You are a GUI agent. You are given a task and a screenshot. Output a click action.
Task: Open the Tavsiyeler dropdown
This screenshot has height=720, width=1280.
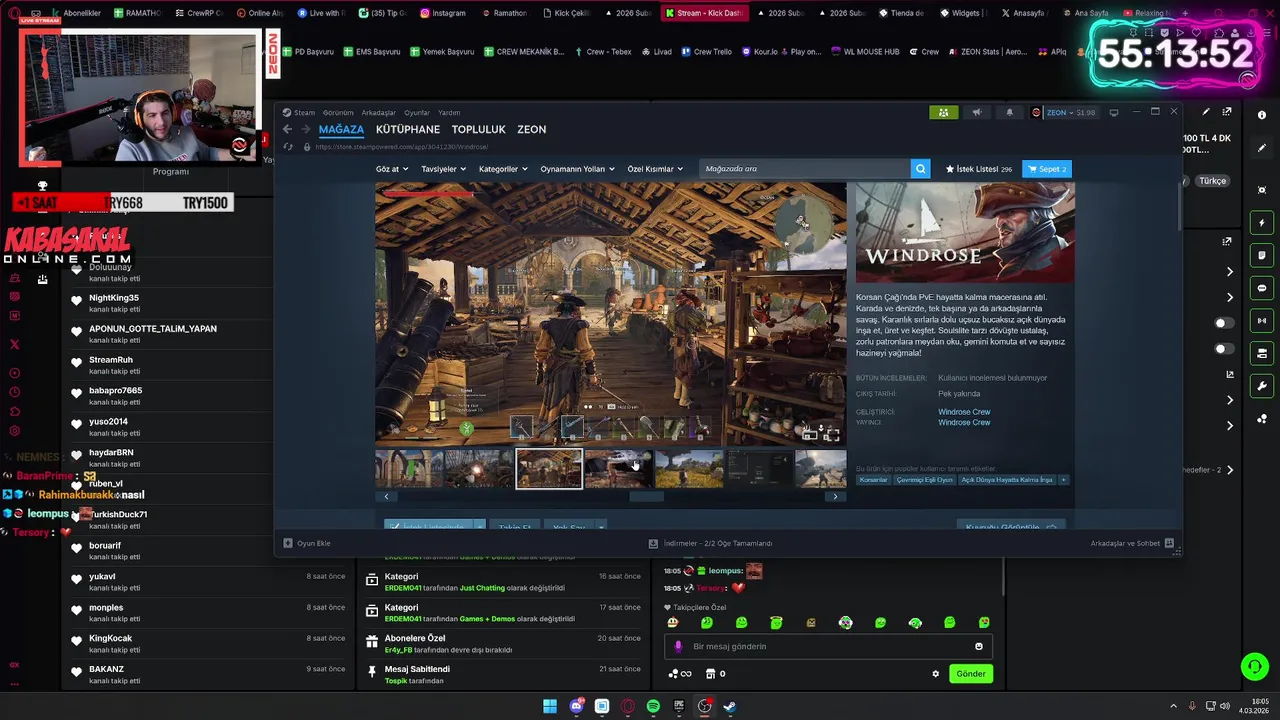coord(444,169)
